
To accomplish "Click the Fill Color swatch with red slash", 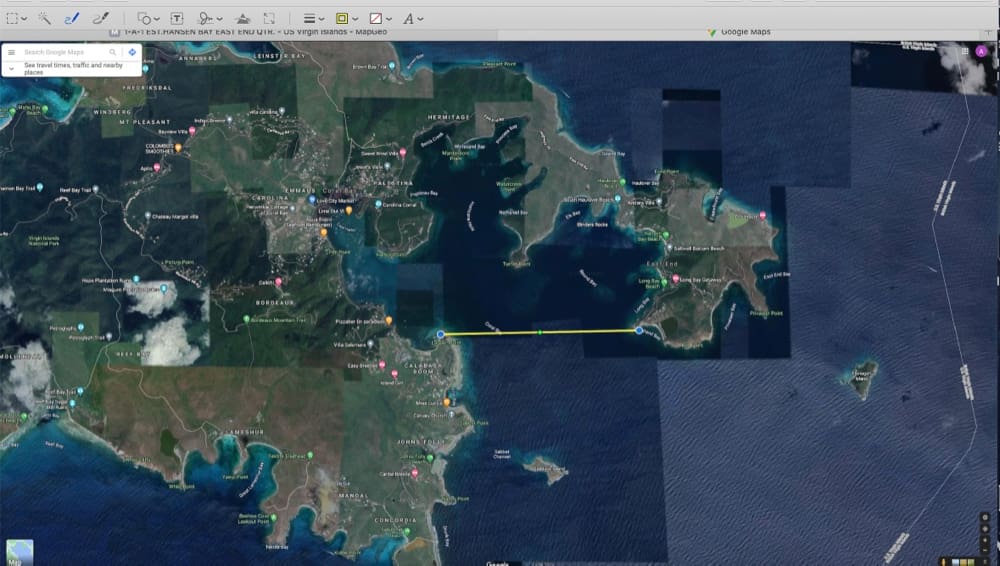I will pos(376,19).
